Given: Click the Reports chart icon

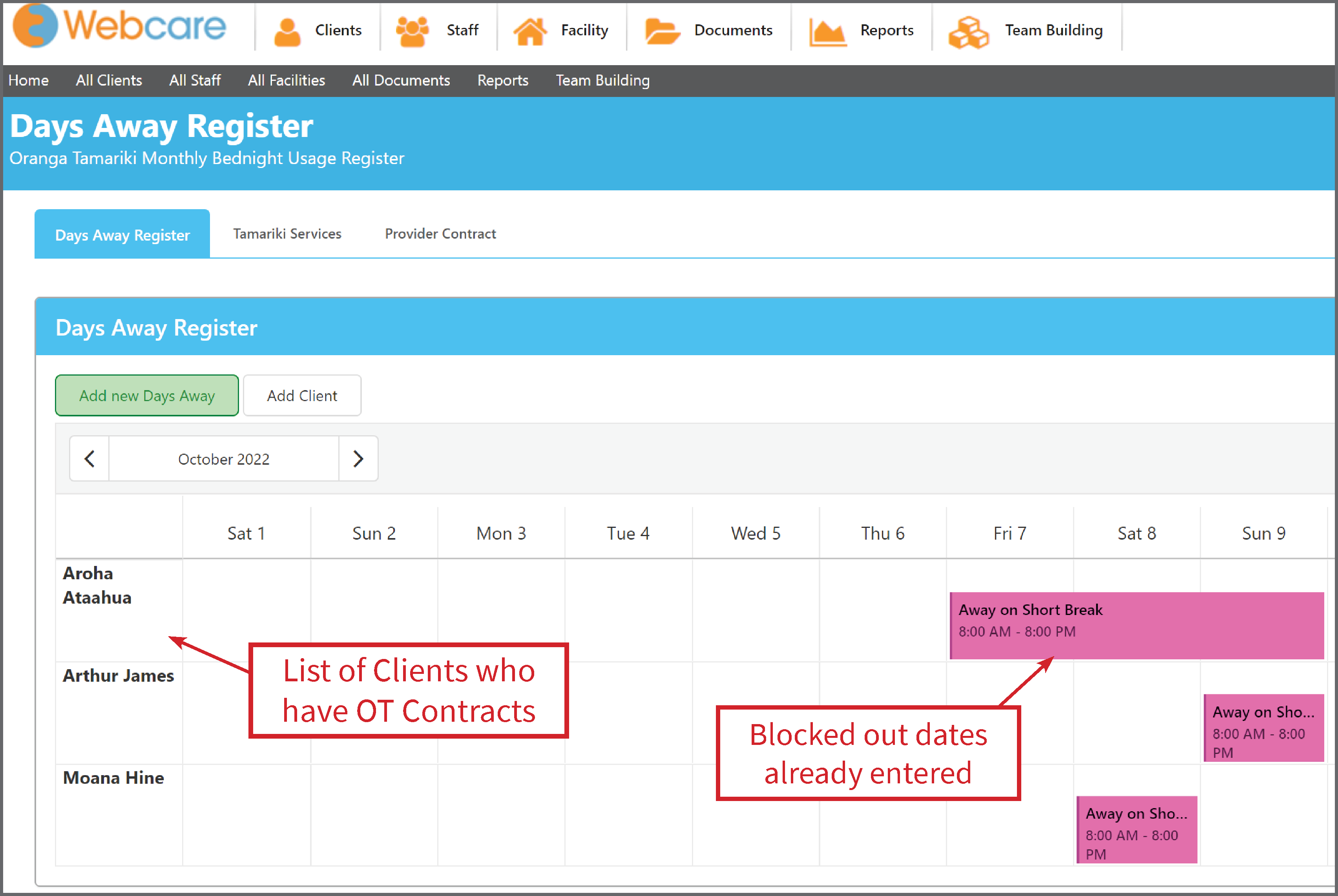Looking at the screenshot, I should coord(827,32).
